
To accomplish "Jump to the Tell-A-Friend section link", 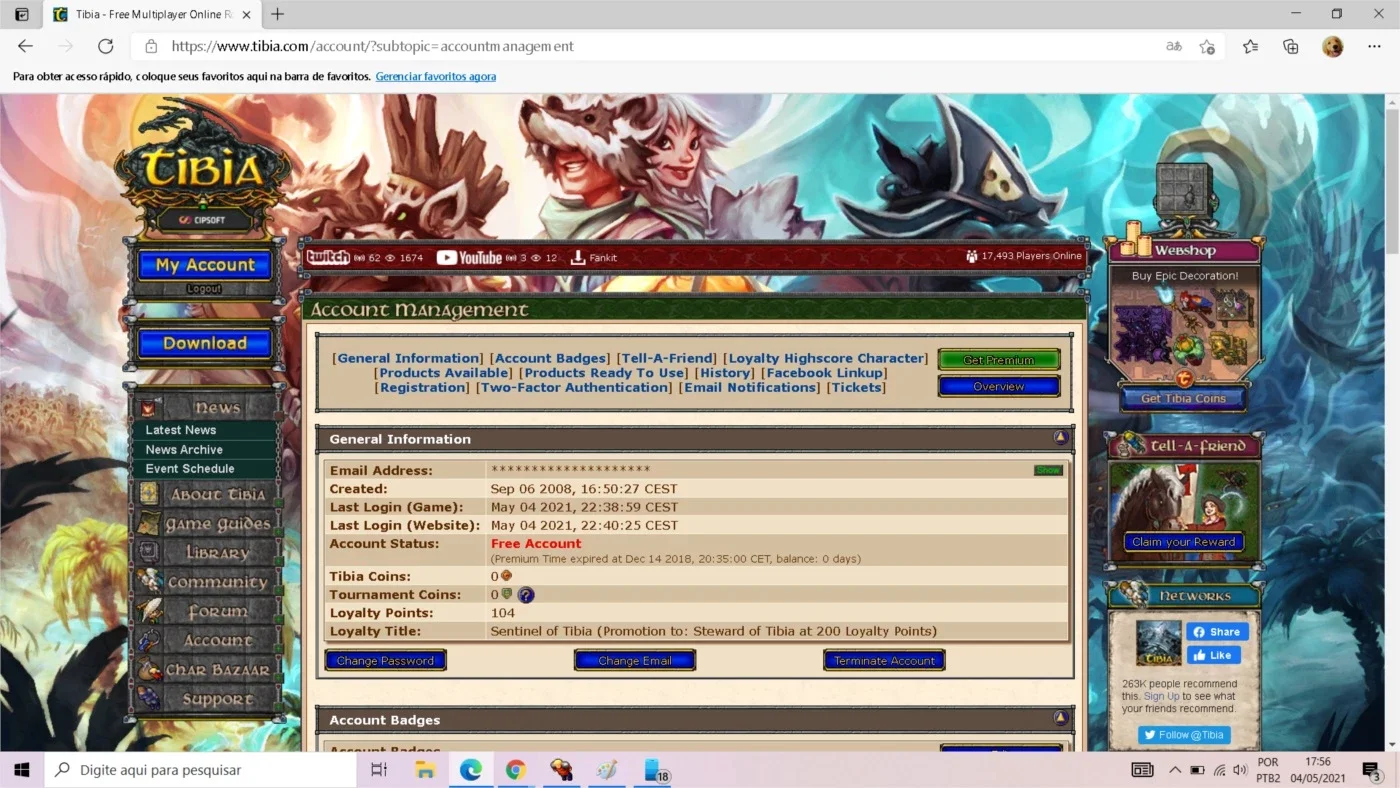I will (667, 358).
